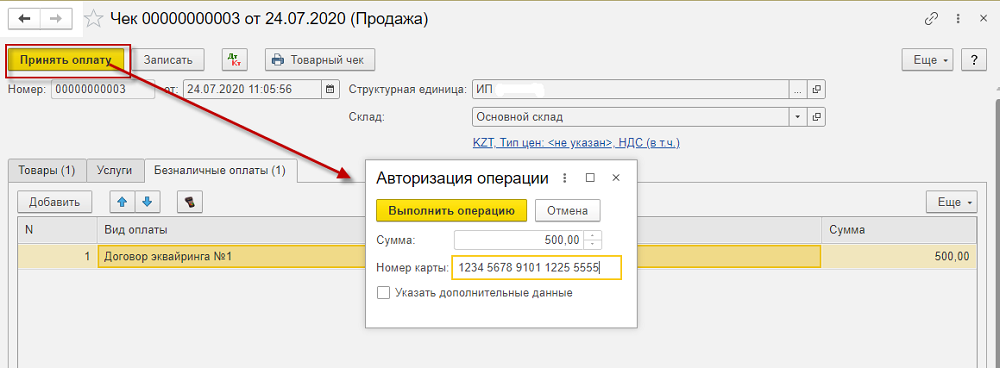Open the main Еще menu at top right
Viewport: 1000px width, 368px height.
[x=928, y=60]
